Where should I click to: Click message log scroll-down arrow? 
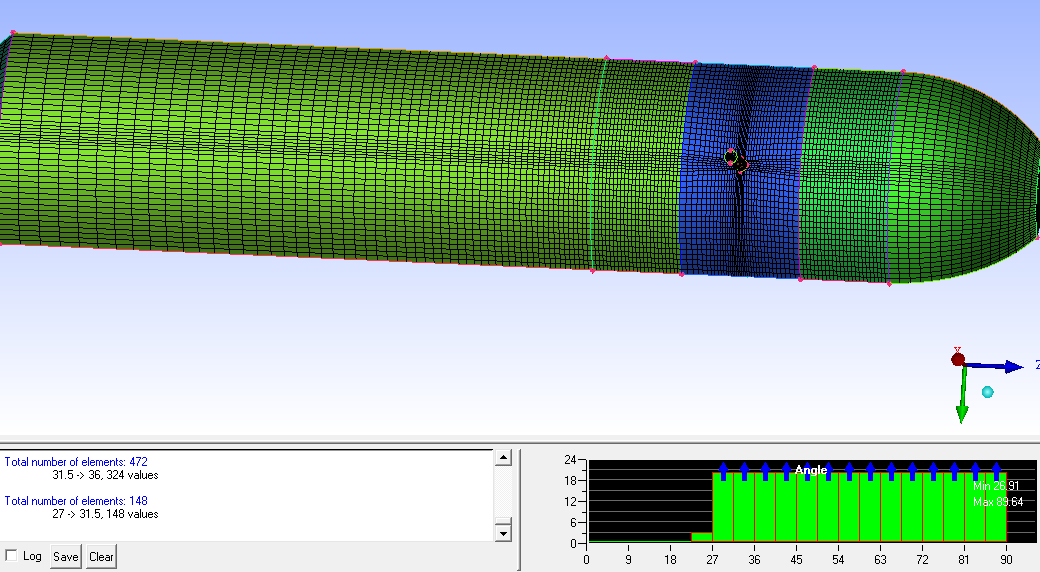point(503,533)
